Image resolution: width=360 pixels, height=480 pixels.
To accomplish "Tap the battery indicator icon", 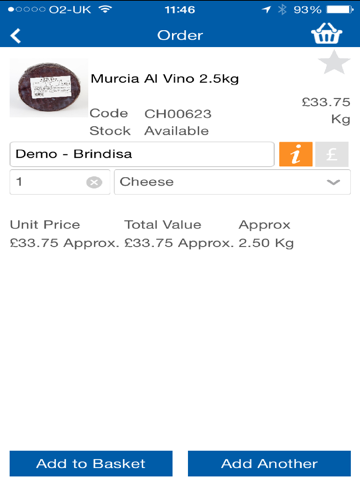I will (x=340, y=10).
